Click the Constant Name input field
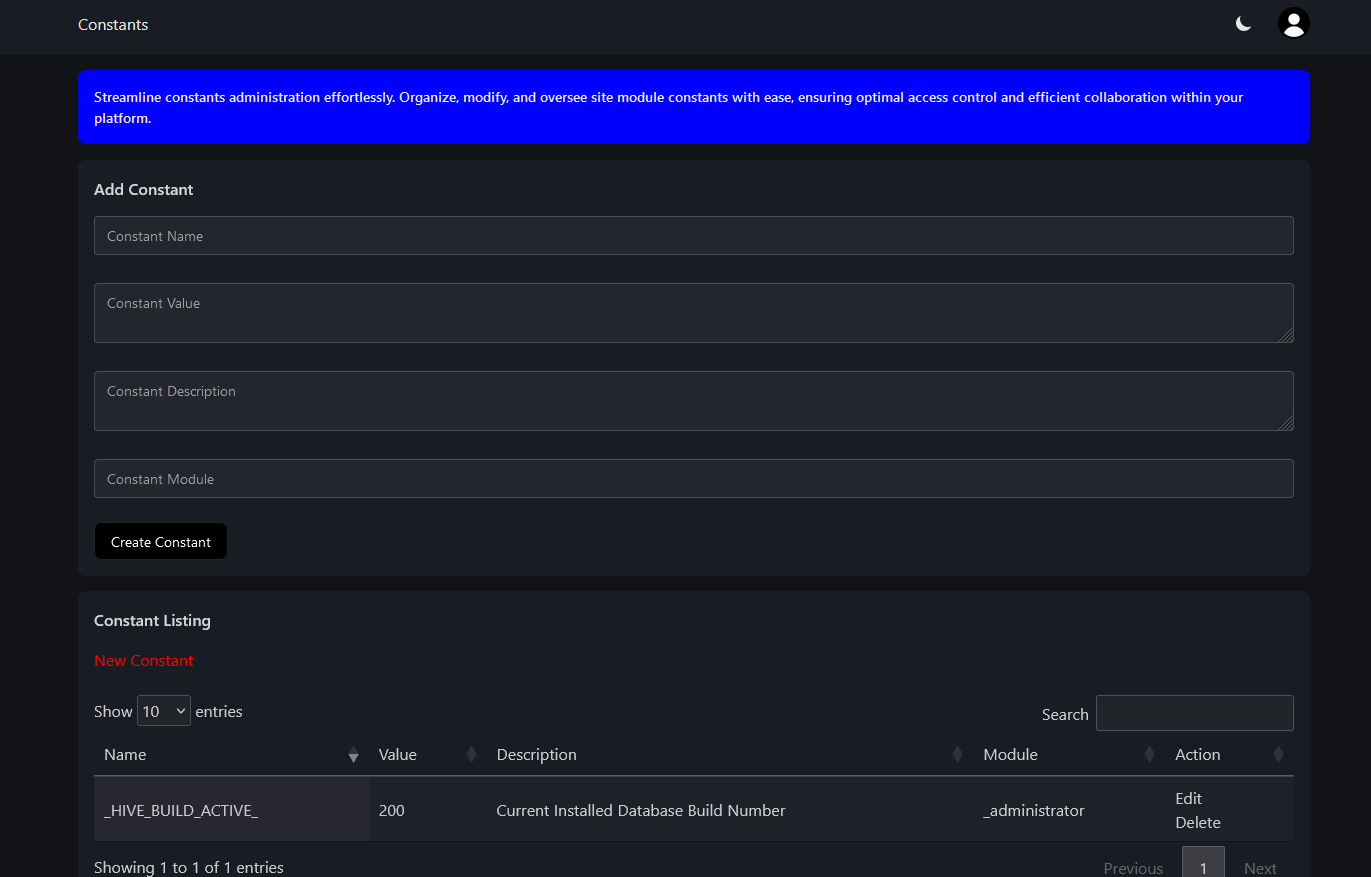This screenshot has width=1371, height=877. (693, 236)
